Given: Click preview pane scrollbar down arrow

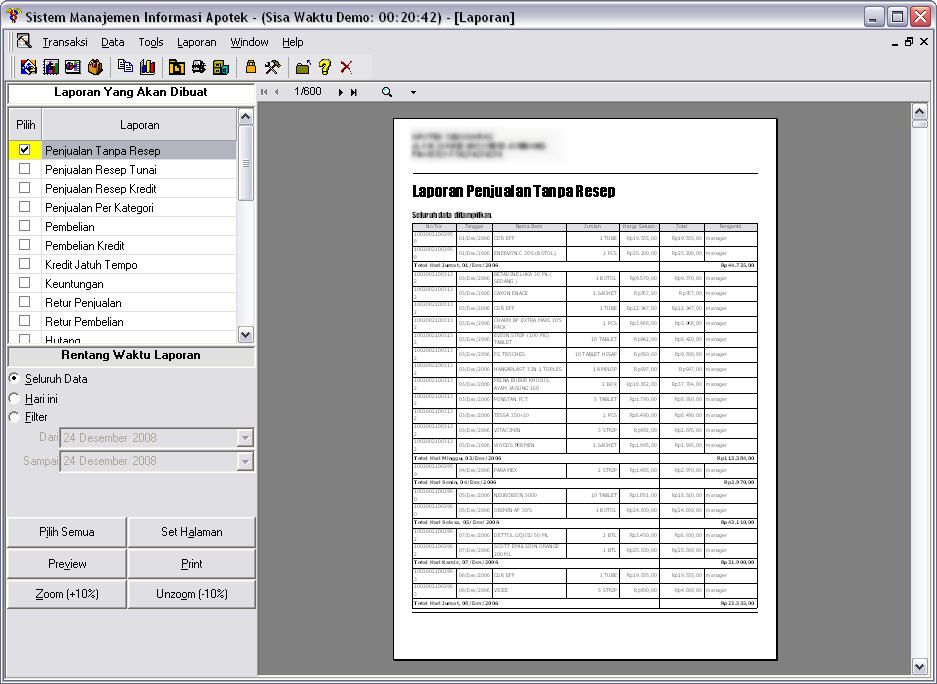Looking at the screenshot, I should click(920, 666).
